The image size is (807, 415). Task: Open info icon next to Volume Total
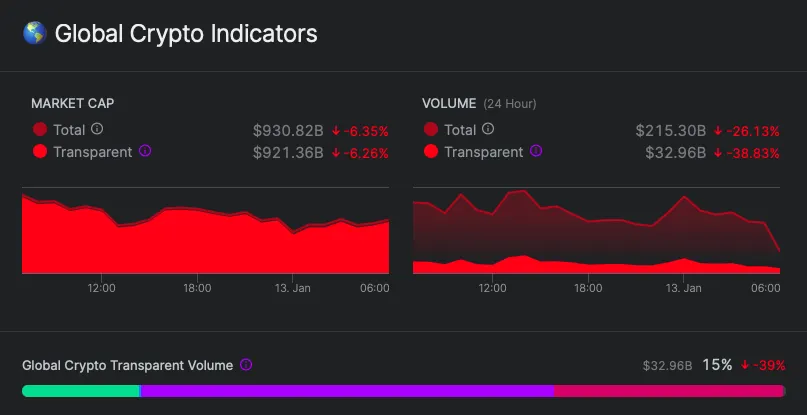pos(488,129)
